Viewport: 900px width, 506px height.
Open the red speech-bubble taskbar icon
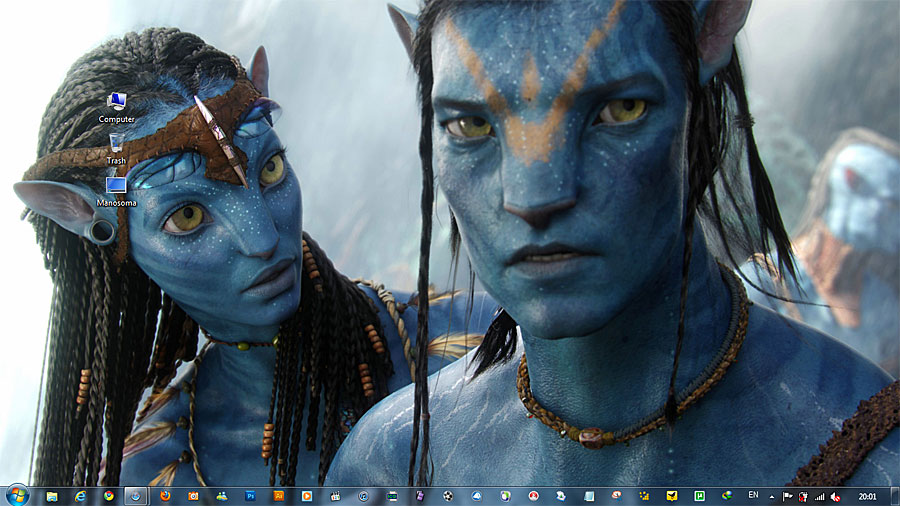(616, 495)
